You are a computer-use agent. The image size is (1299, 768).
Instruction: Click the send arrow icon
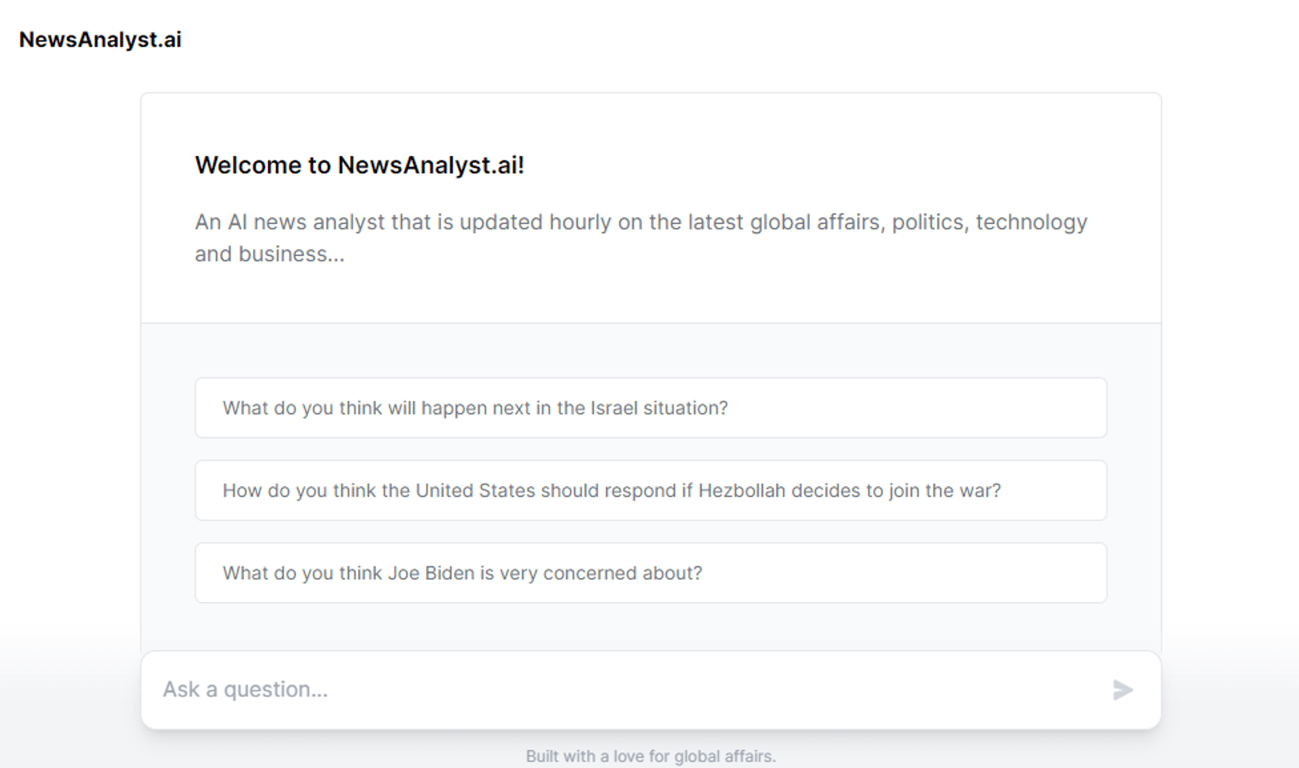(x=1123, y=689)
